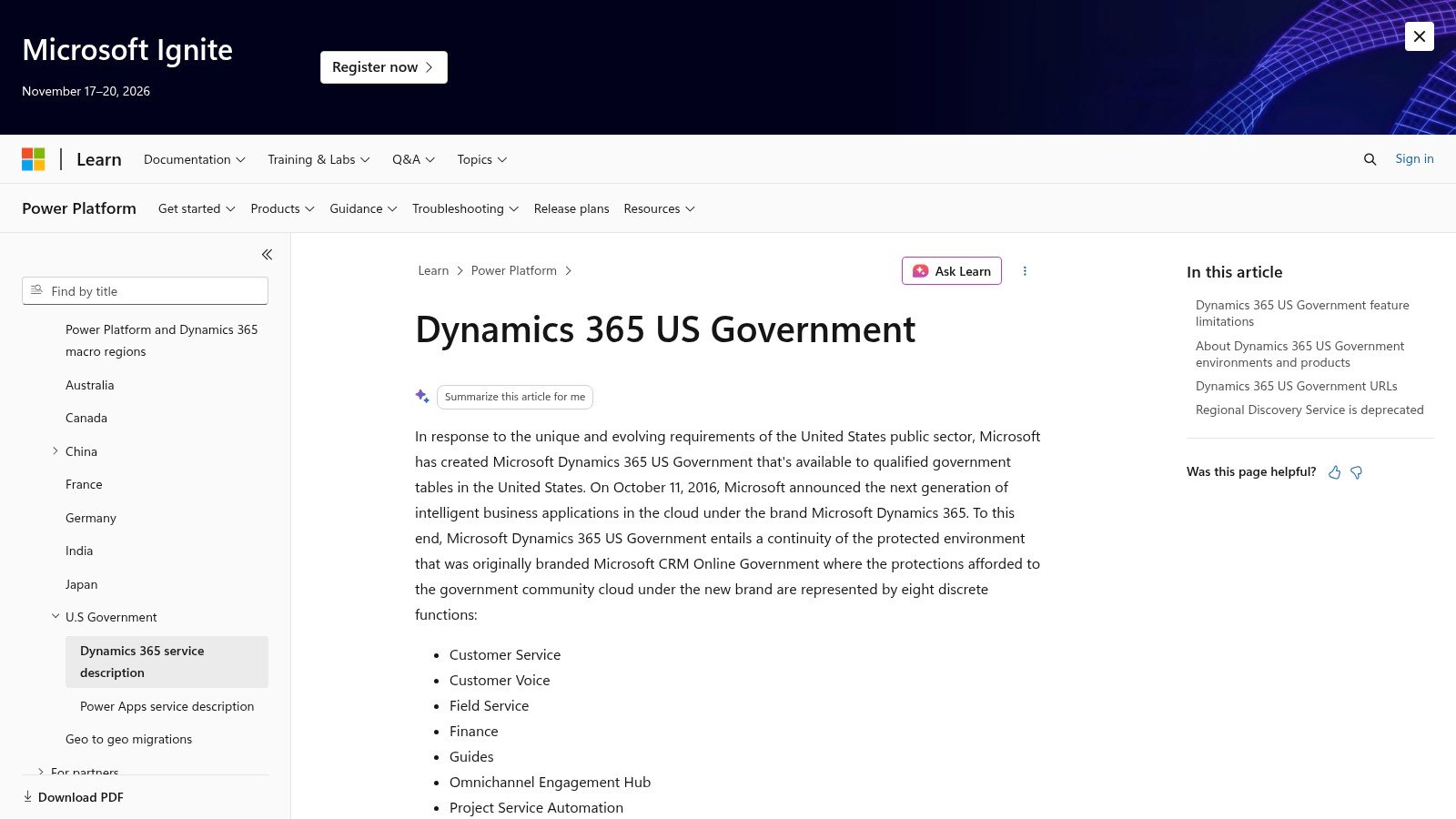Click the Power Platform heading link

(x=79, y=208)
